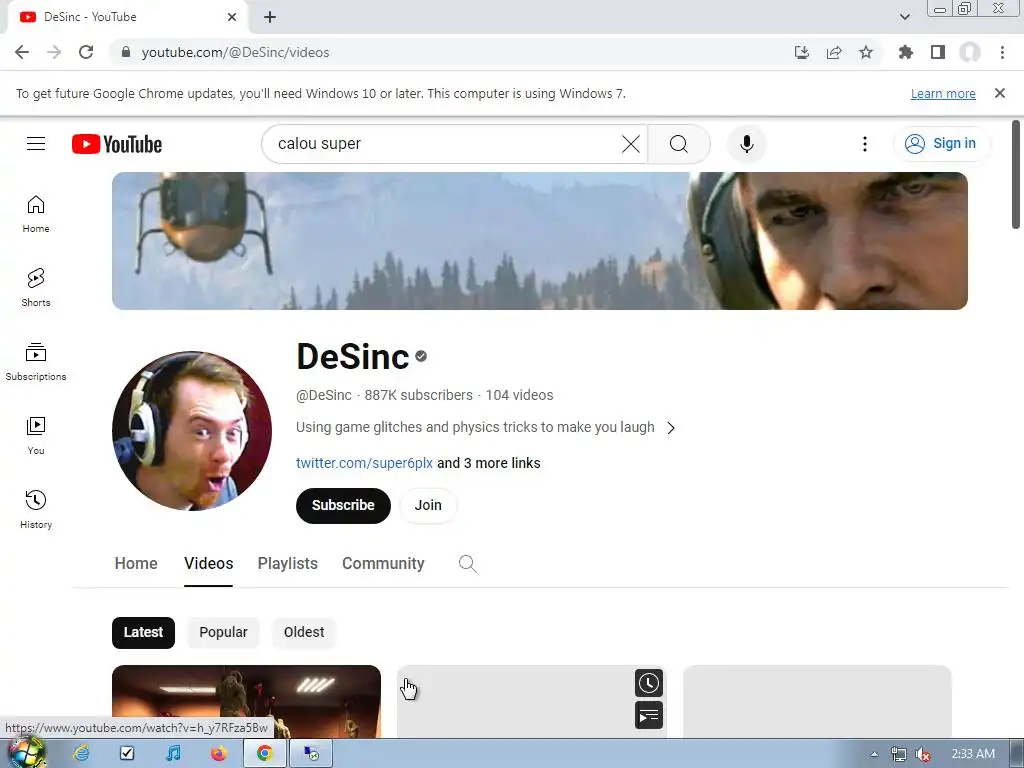Reload the current page
The width and height of the screenshot is (1024, 768).
86,52
